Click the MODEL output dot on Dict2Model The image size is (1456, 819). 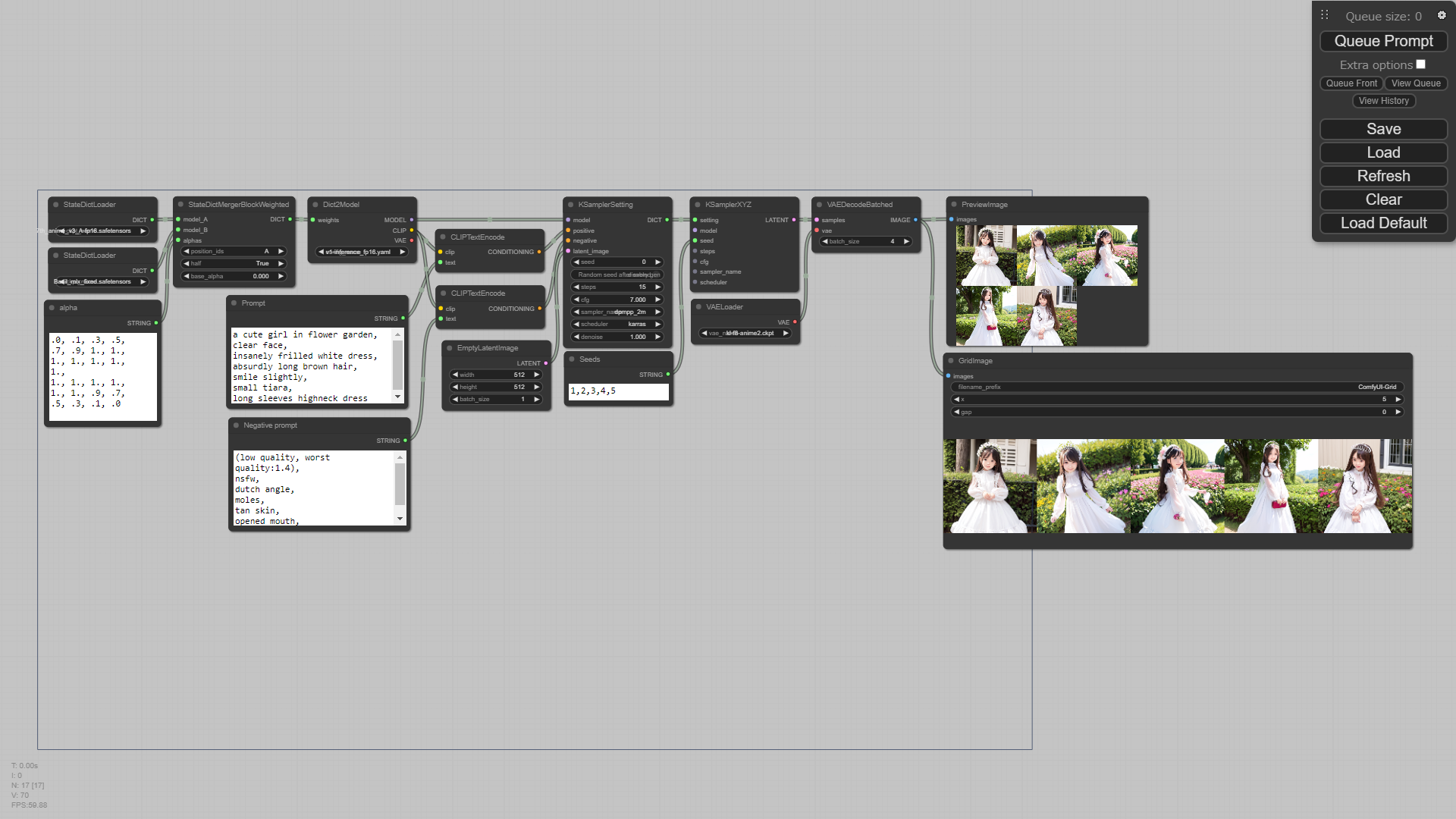click(x=412, y=220)
